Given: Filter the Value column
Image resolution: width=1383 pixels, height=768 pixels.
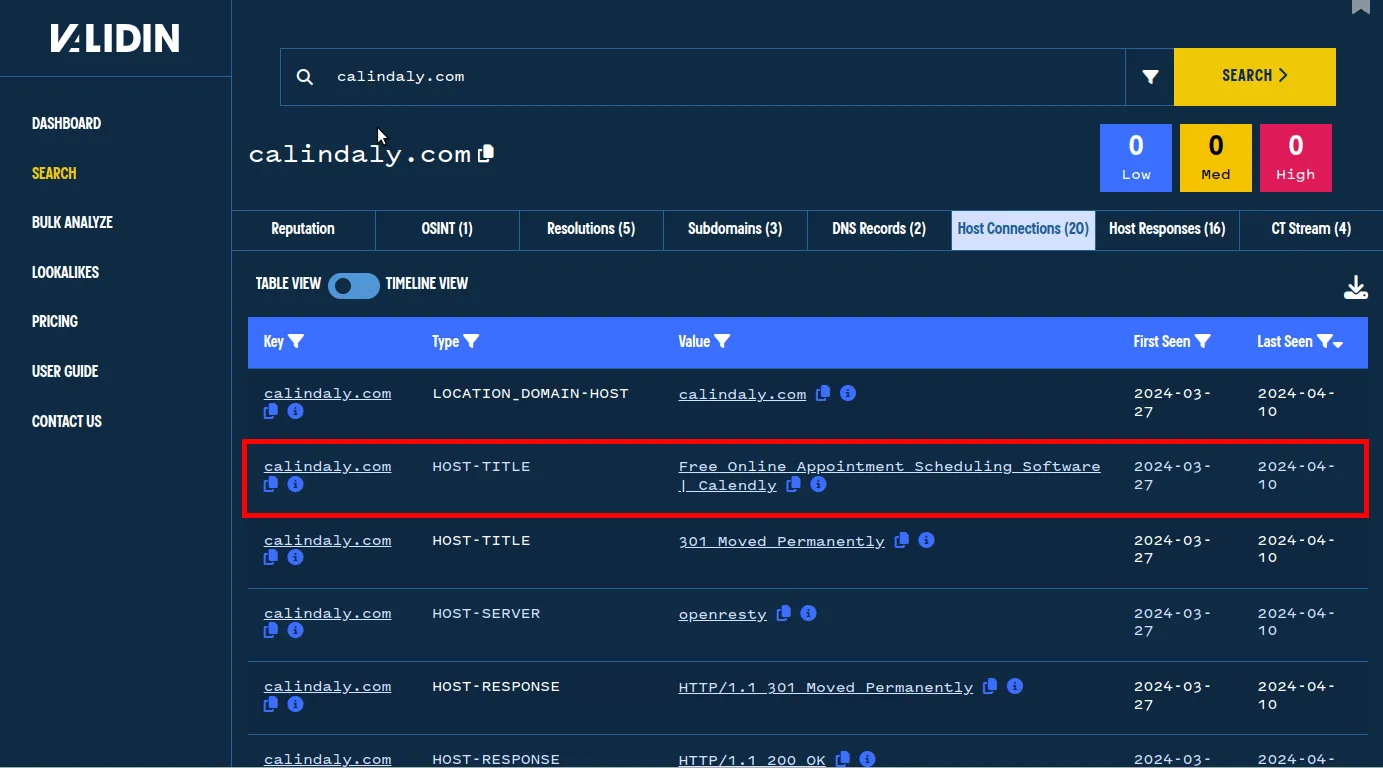Looking at the screenshot, I should pyautogui.click(x=722, y=342).
